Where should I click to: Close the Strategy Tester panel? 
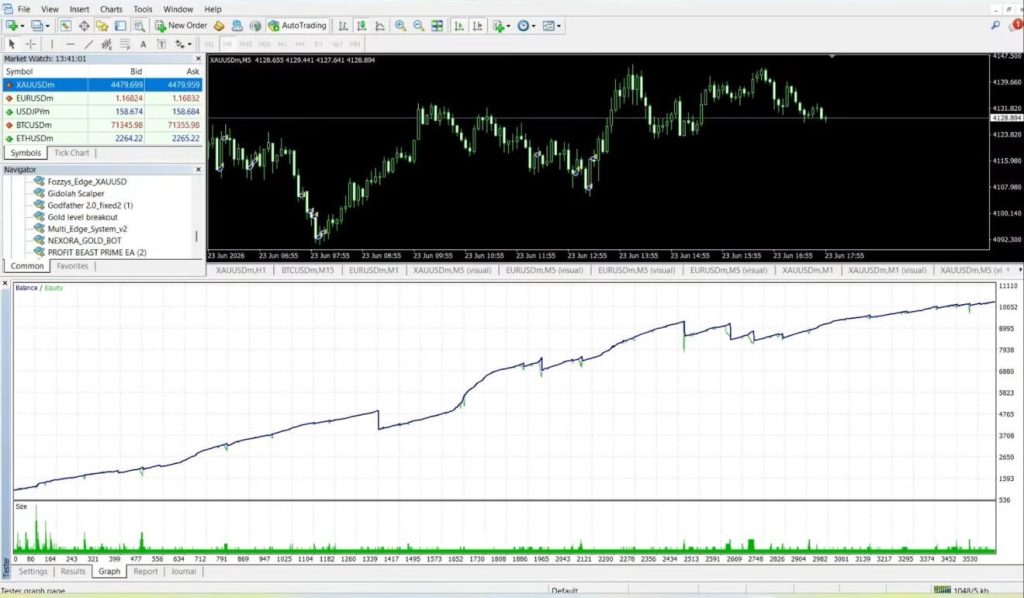[x=5, y=284]
